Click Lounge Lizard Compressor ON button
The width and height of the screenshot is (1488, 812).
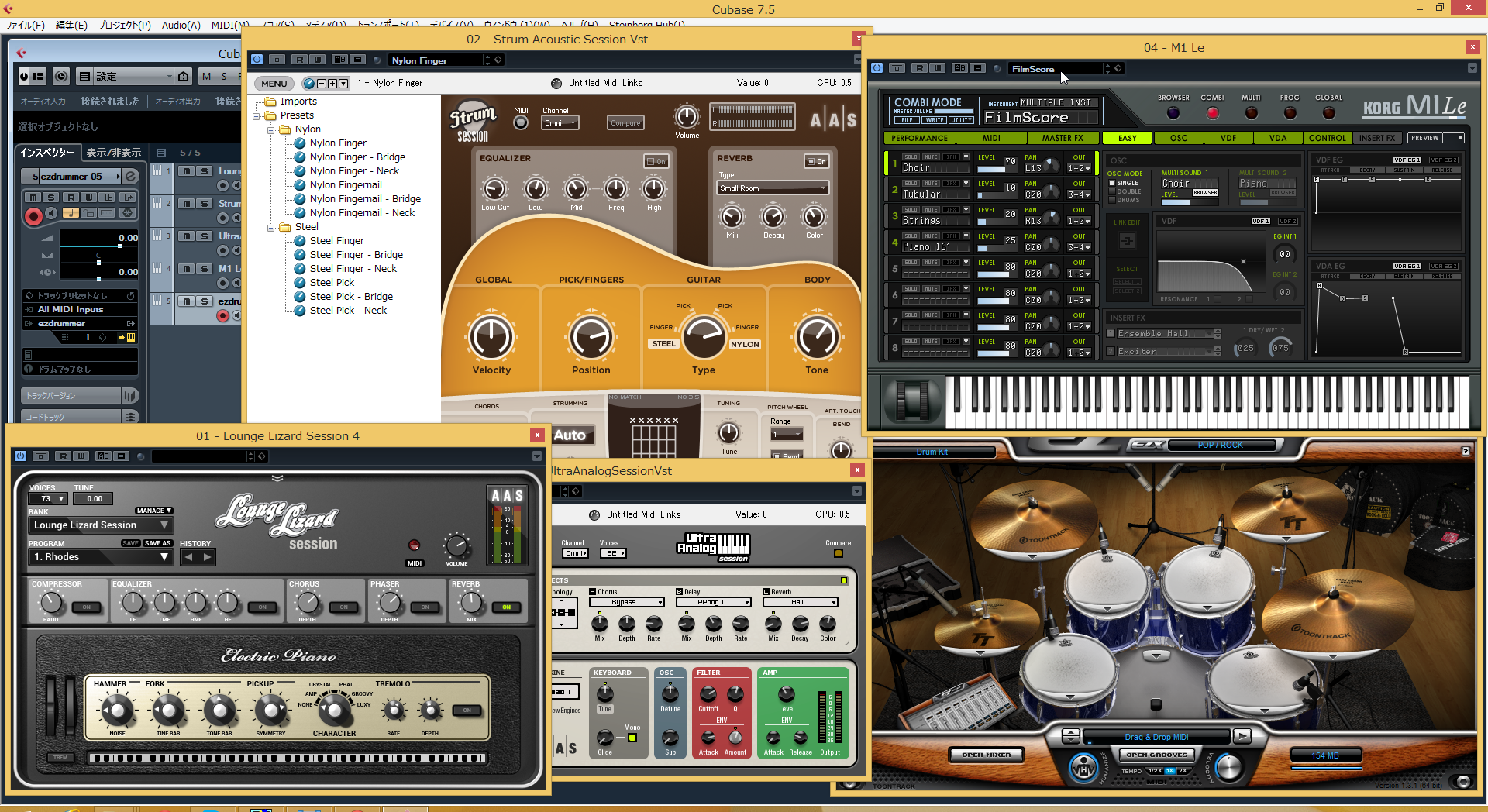tap(87, 607)
